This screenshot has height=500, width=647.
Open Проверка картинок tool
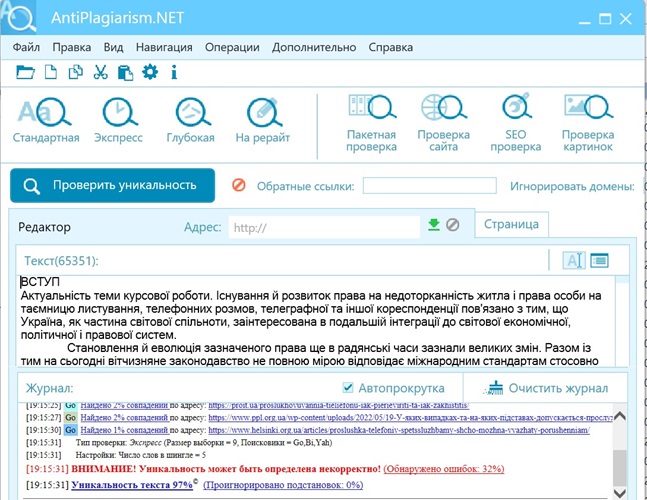tap(588, 123)
